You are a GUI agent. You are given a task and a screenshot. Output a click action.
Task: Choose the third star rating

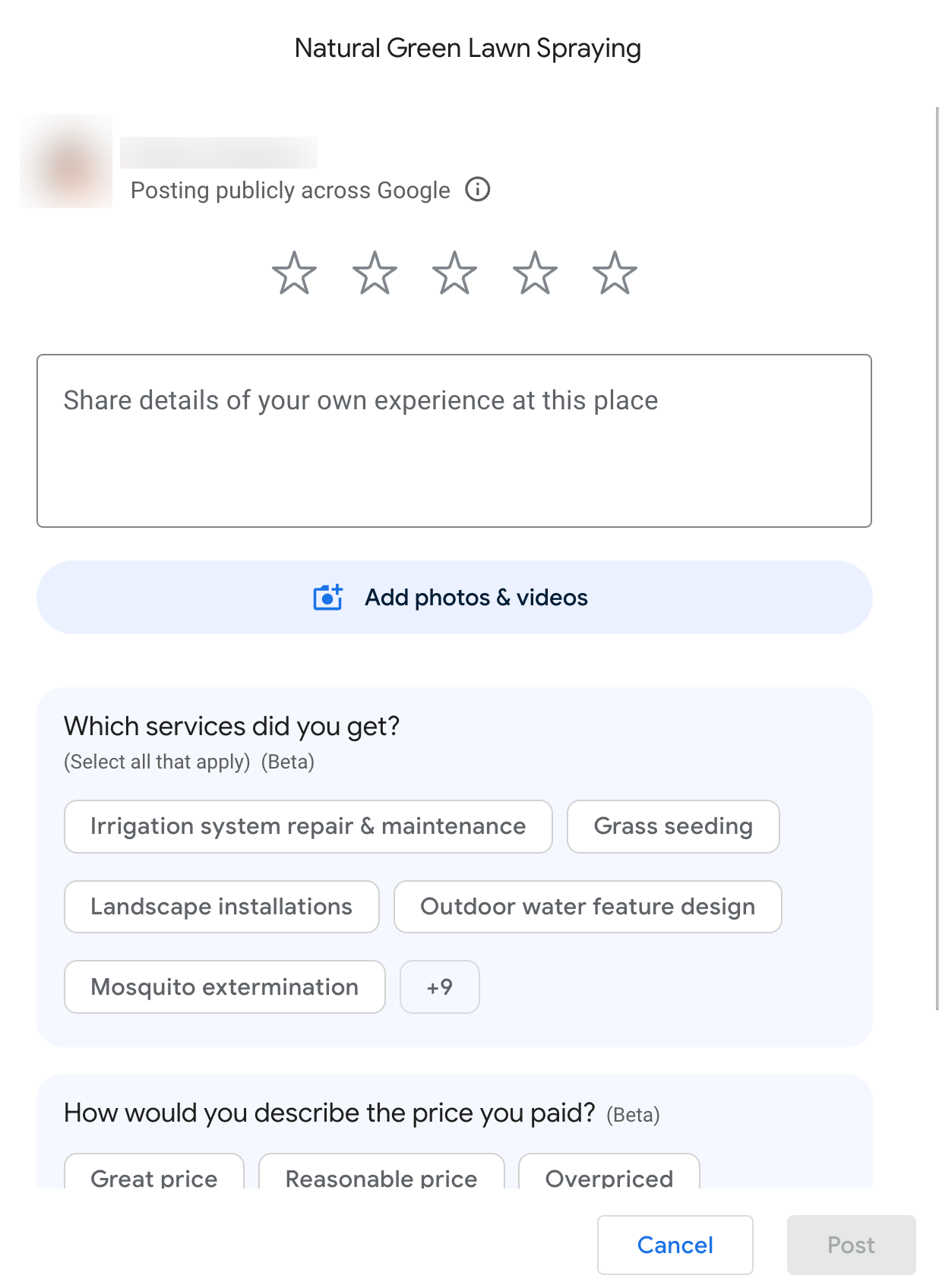coord(454,273)
